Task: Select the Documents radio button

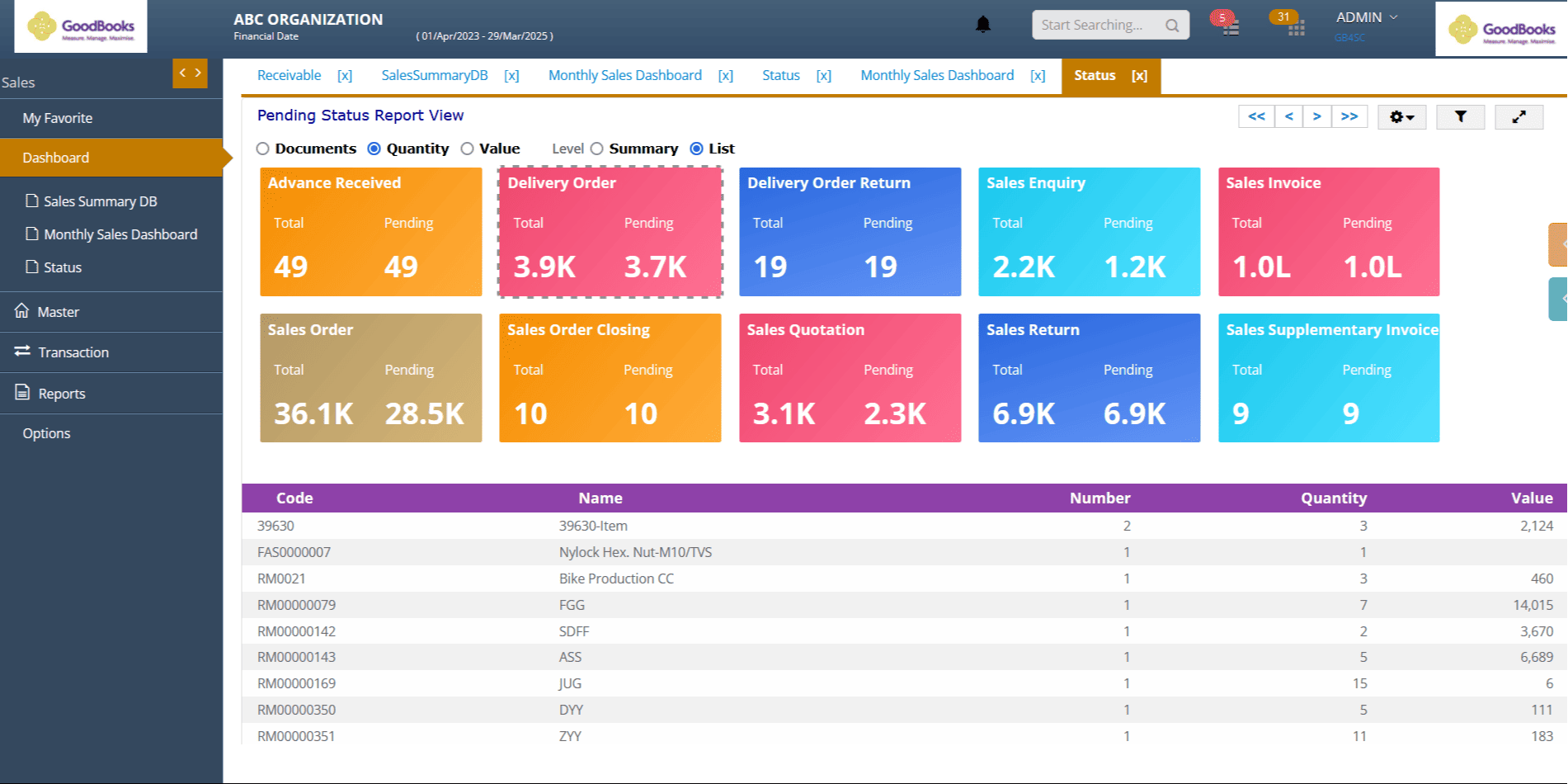Action: (x=263, y=149)
